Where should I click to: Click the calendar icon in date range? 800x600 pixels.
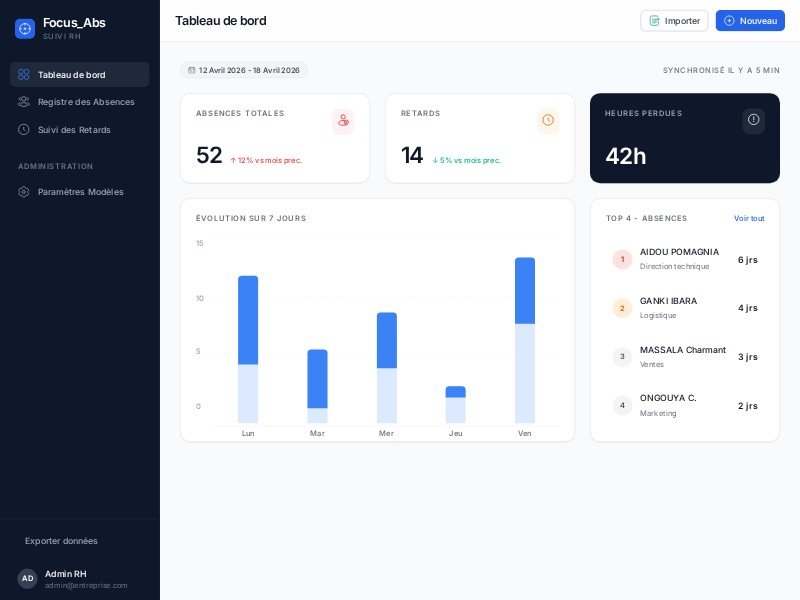point(192,71)
